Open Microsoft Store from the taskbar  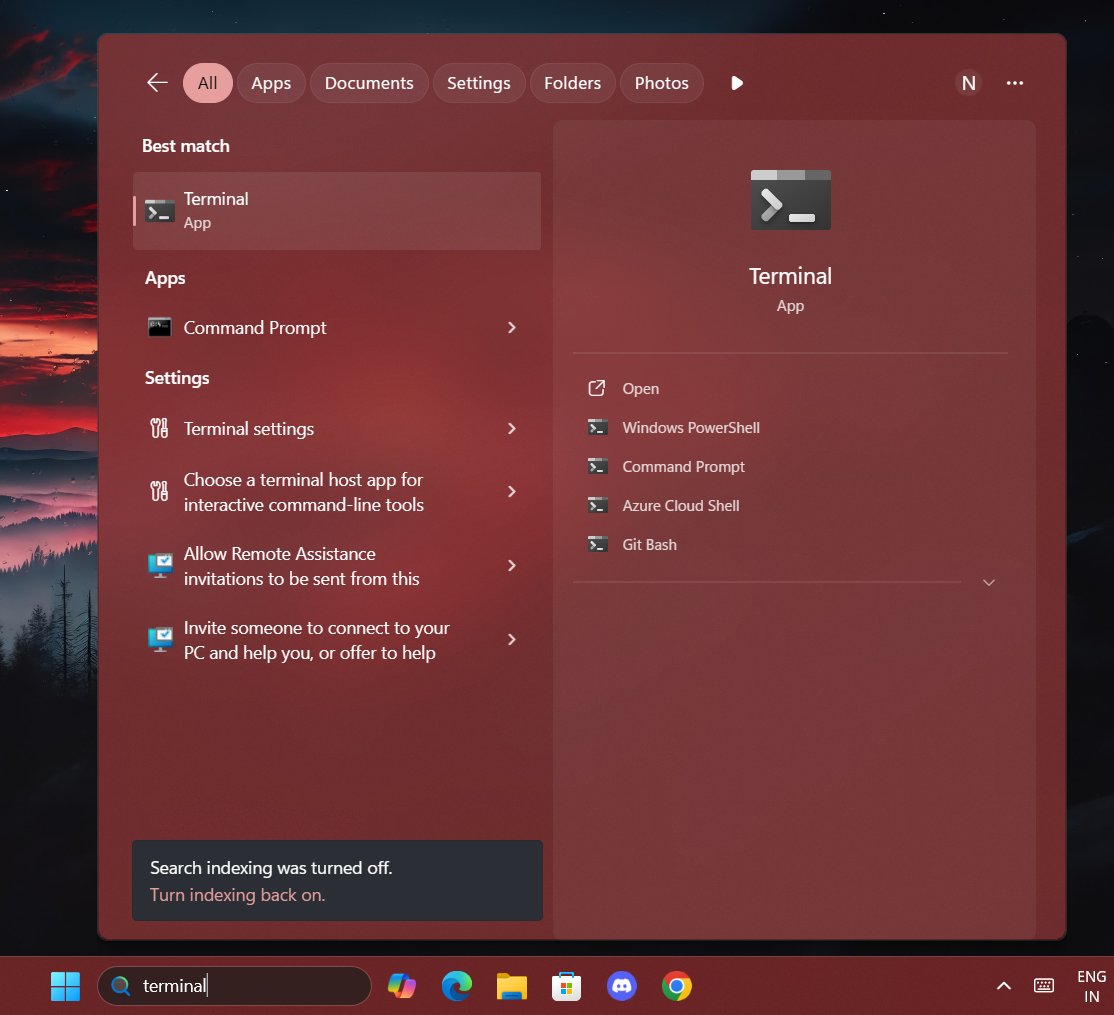coord(566,986)
